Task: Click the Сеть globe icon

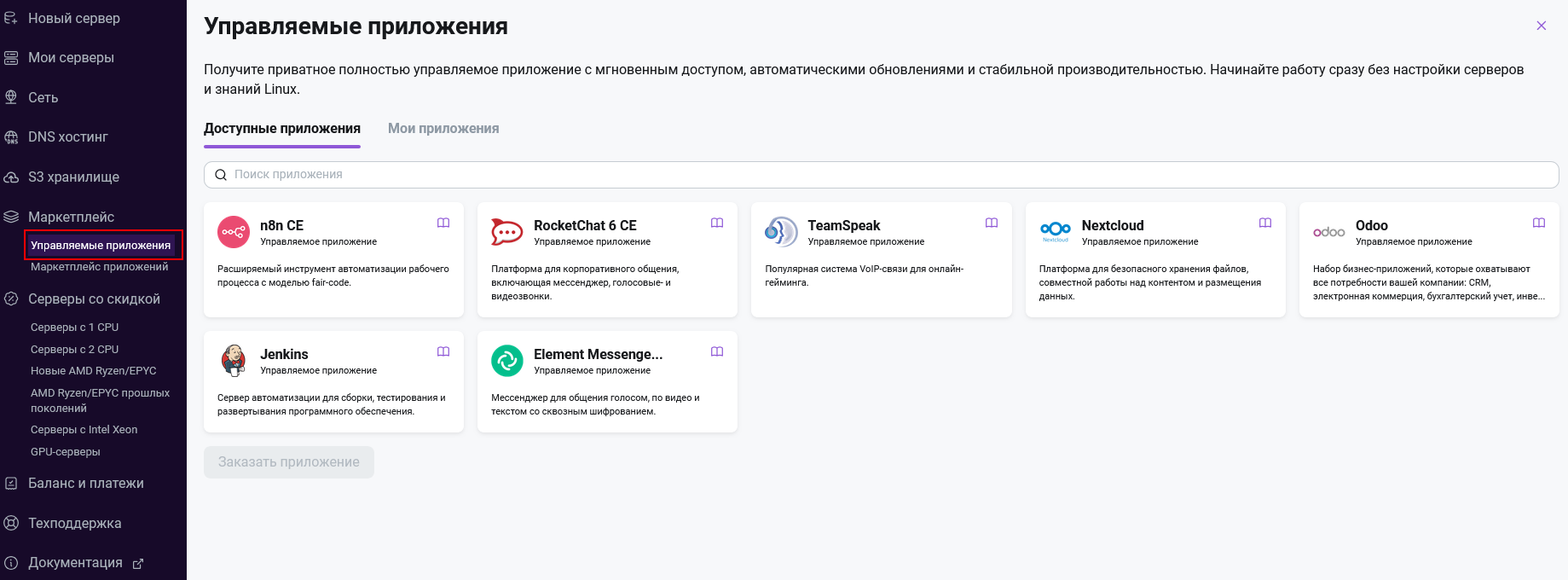Action: pos(11,97)
